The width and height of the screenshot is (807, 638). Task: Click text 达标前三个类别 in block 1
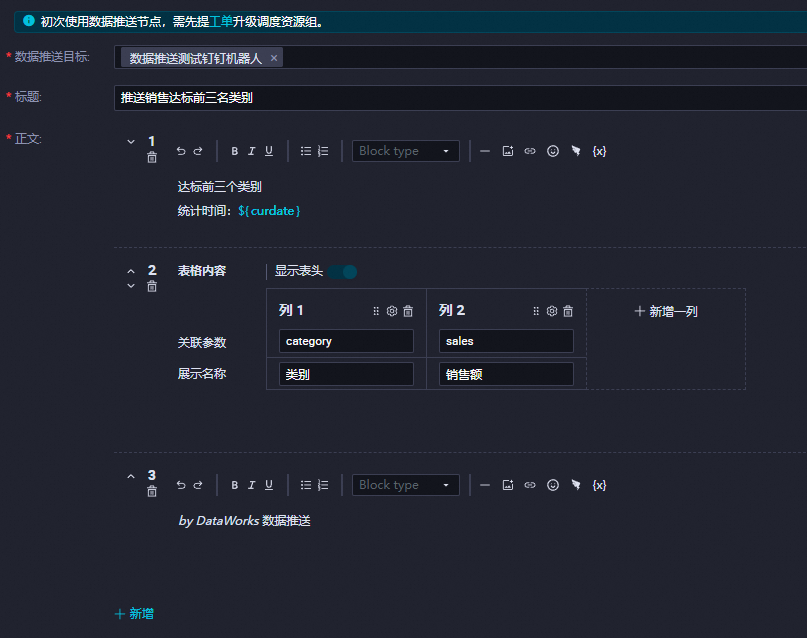pyautogui.click(x=220, y=187)
